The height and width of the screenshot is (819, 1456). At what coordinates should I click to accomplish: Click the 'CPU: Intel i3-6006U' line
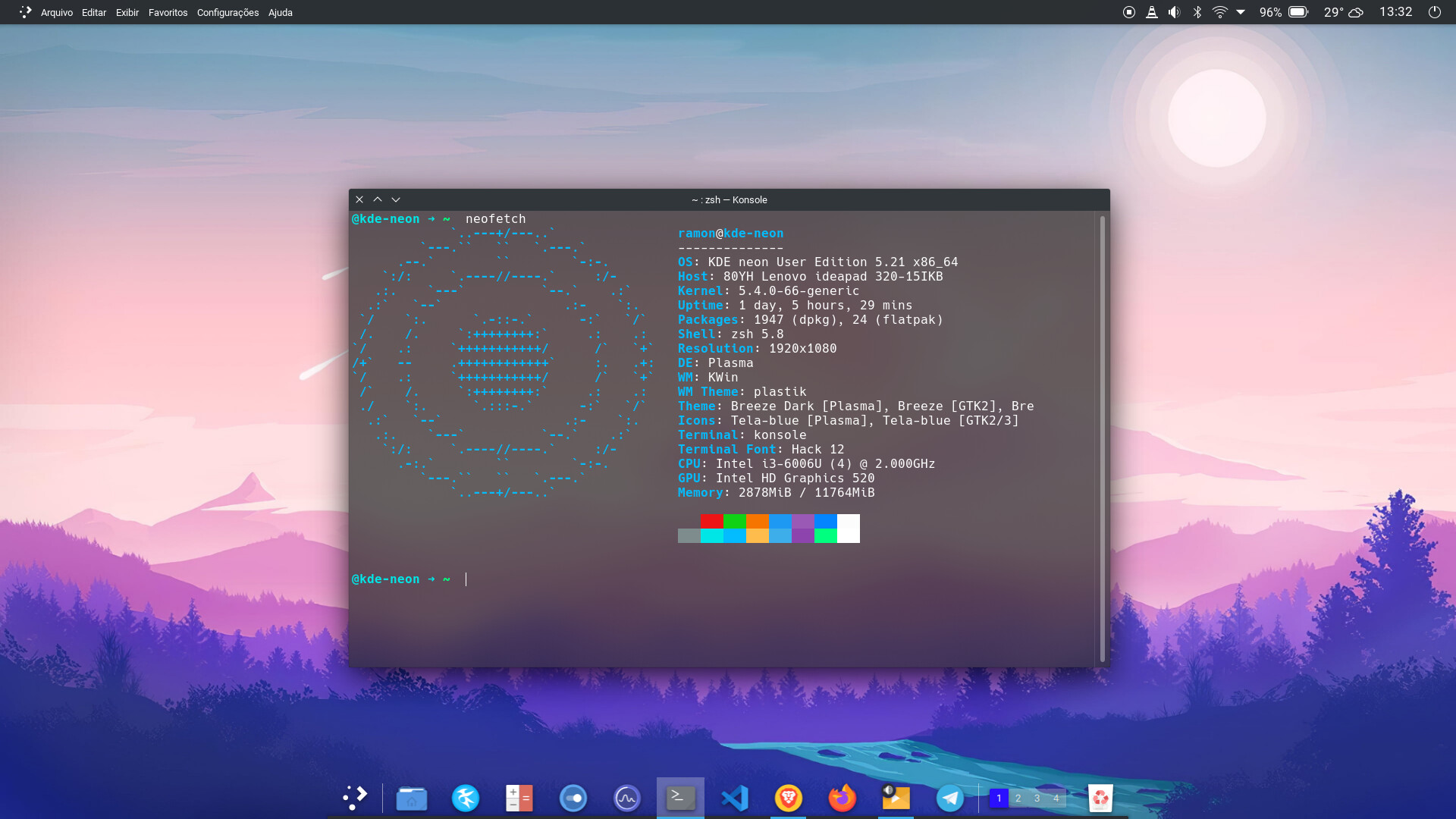806,464
